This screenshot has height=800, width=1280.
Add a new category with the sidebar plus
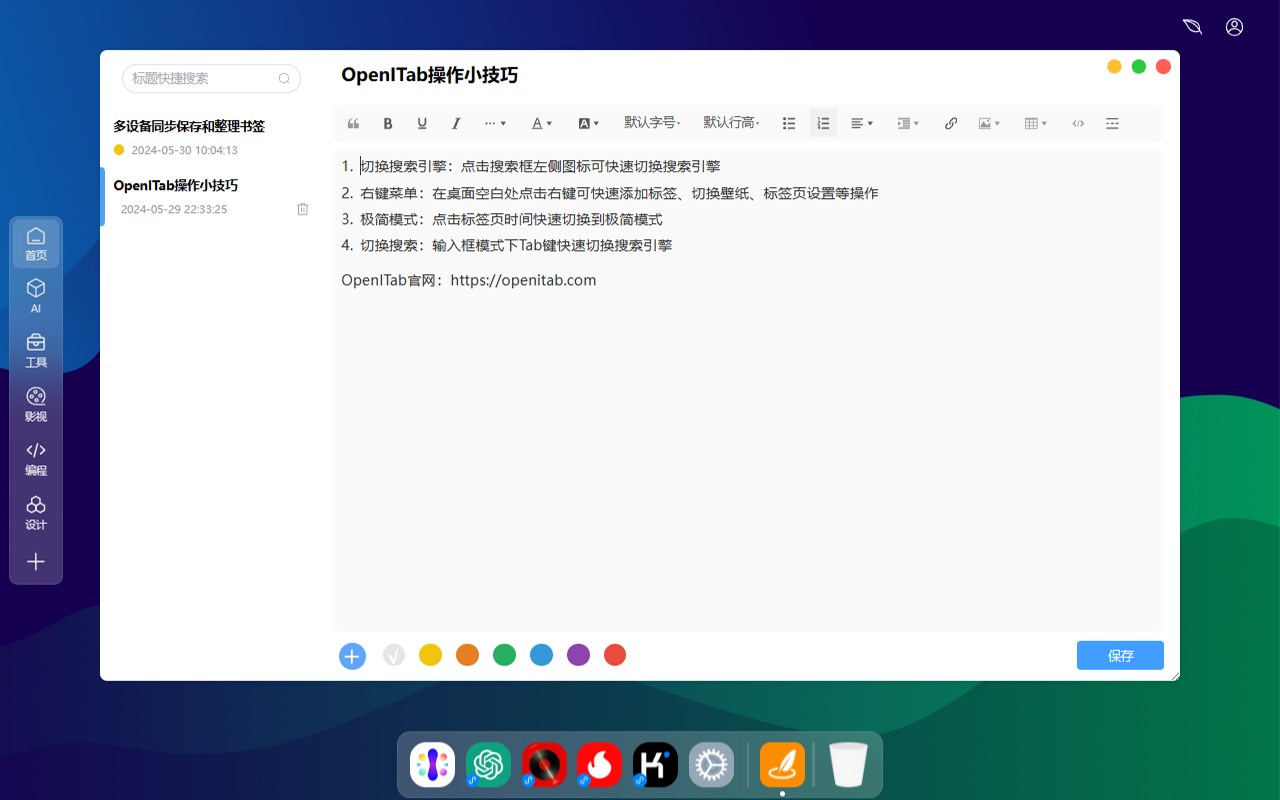[36, 562]
